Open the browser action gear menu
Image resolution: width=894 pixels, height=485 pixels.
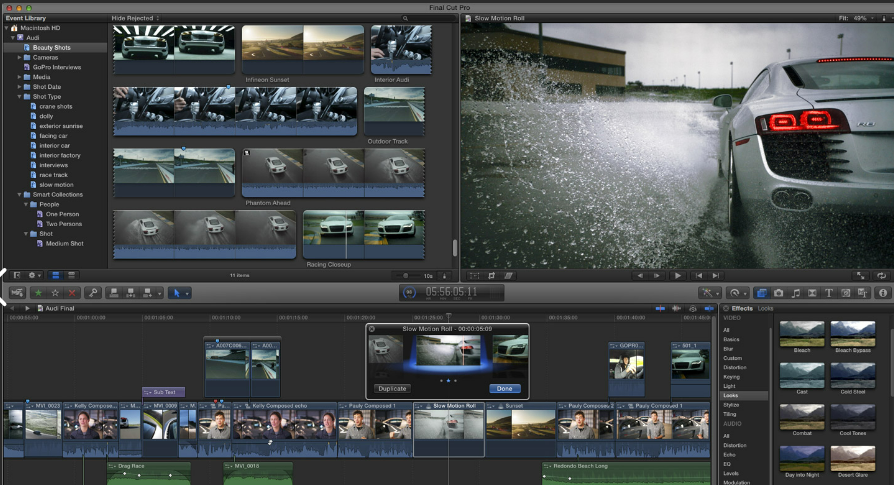(x=34, y=275)
